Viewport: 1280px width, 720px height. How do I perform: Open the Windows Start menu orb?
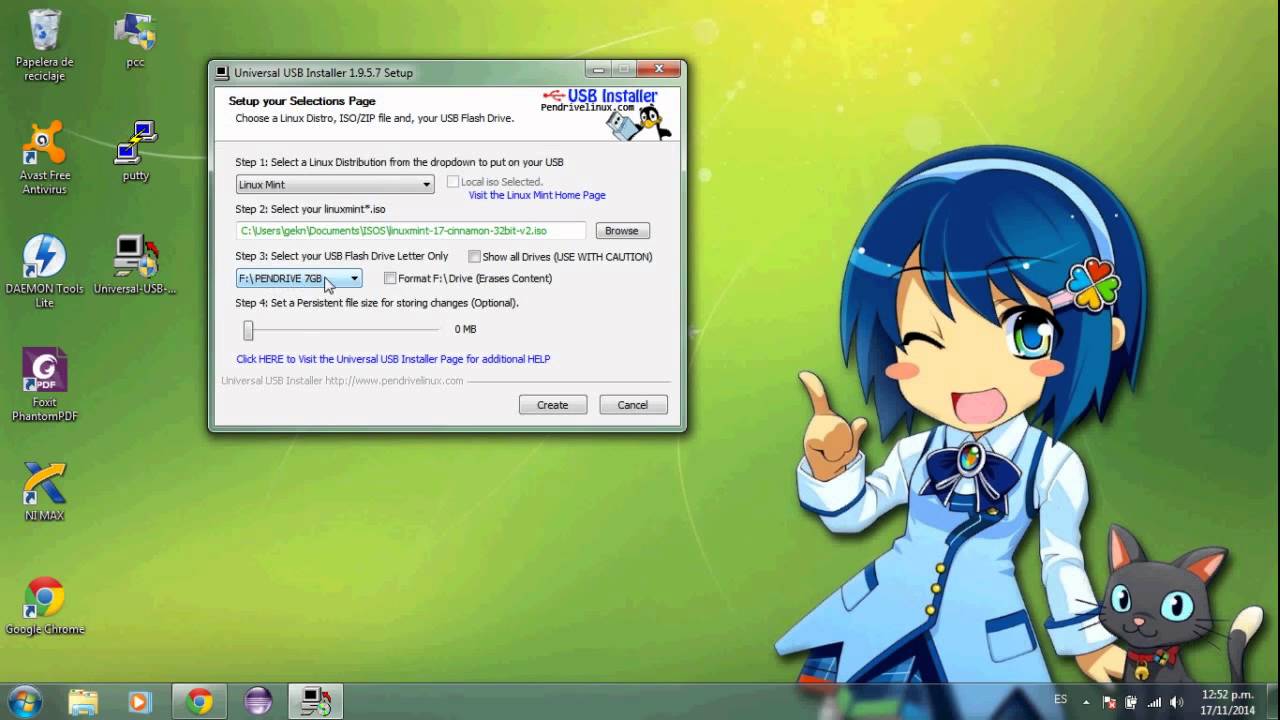pyautogui.click(x=24, y=701)
